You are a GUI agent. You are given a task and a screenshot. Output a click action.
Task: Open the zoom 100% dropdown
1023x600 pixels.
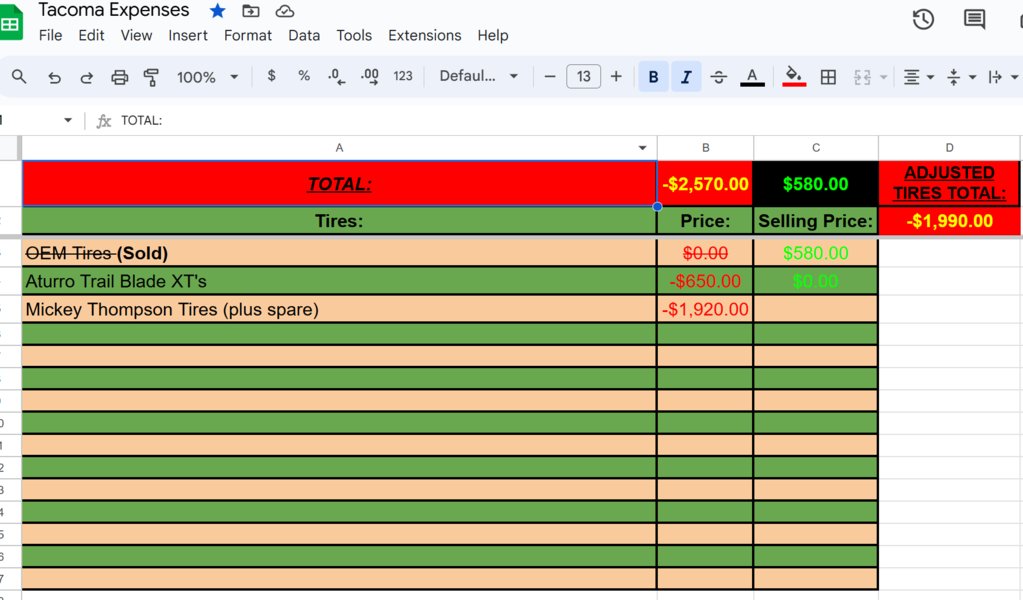207,77
